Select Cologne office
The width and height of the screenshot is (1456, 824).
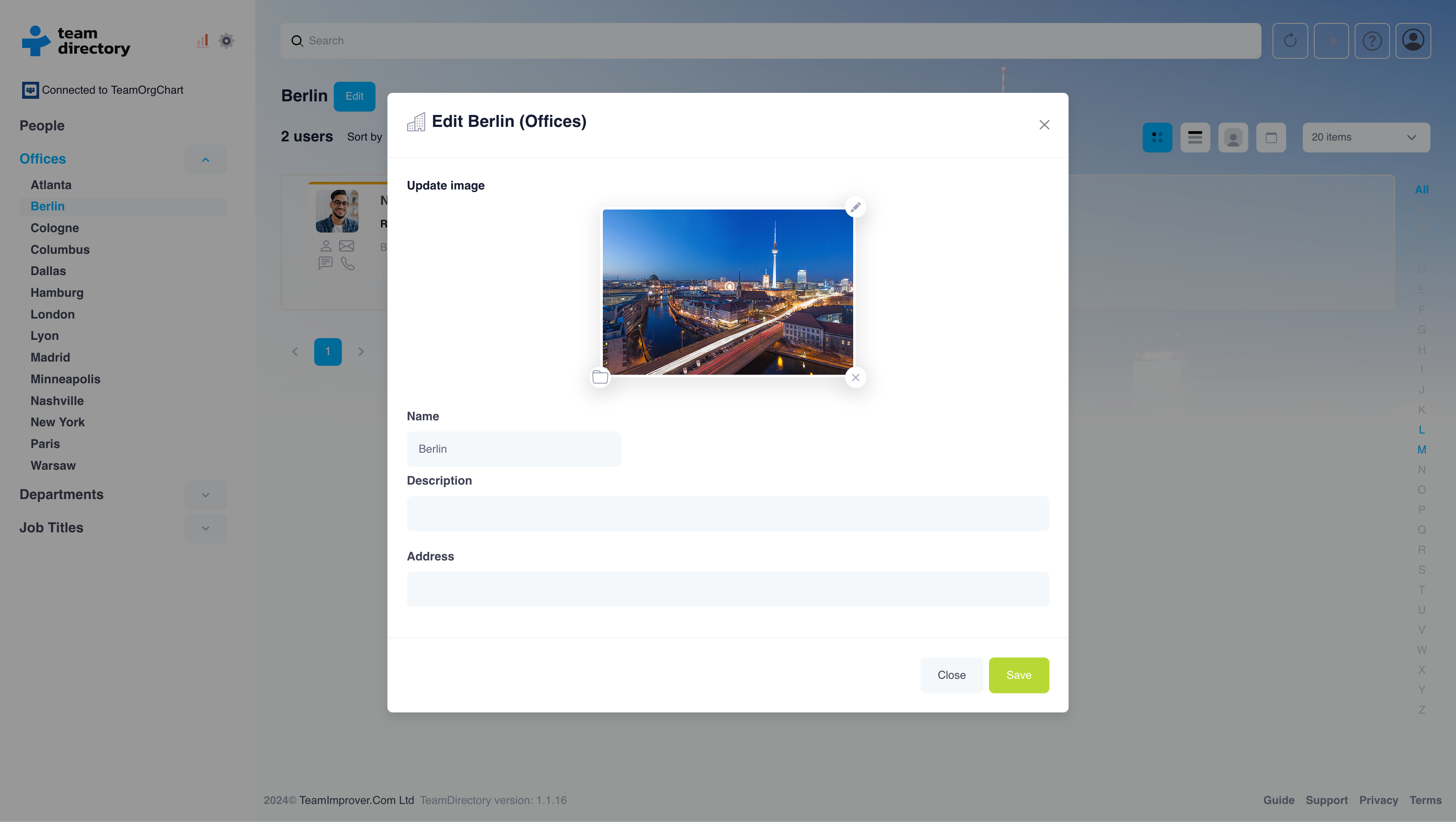click(x=55, y=228)
